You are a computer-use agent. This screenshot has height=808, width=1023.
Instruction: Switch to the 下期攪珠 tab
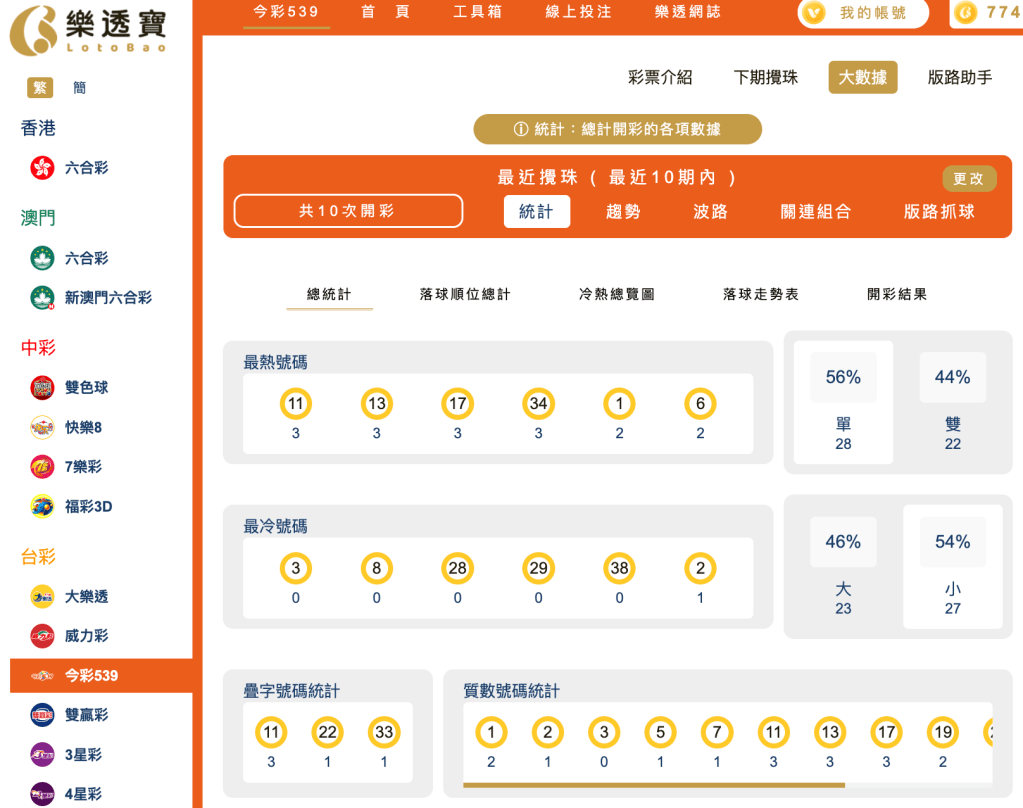[767, 78]
